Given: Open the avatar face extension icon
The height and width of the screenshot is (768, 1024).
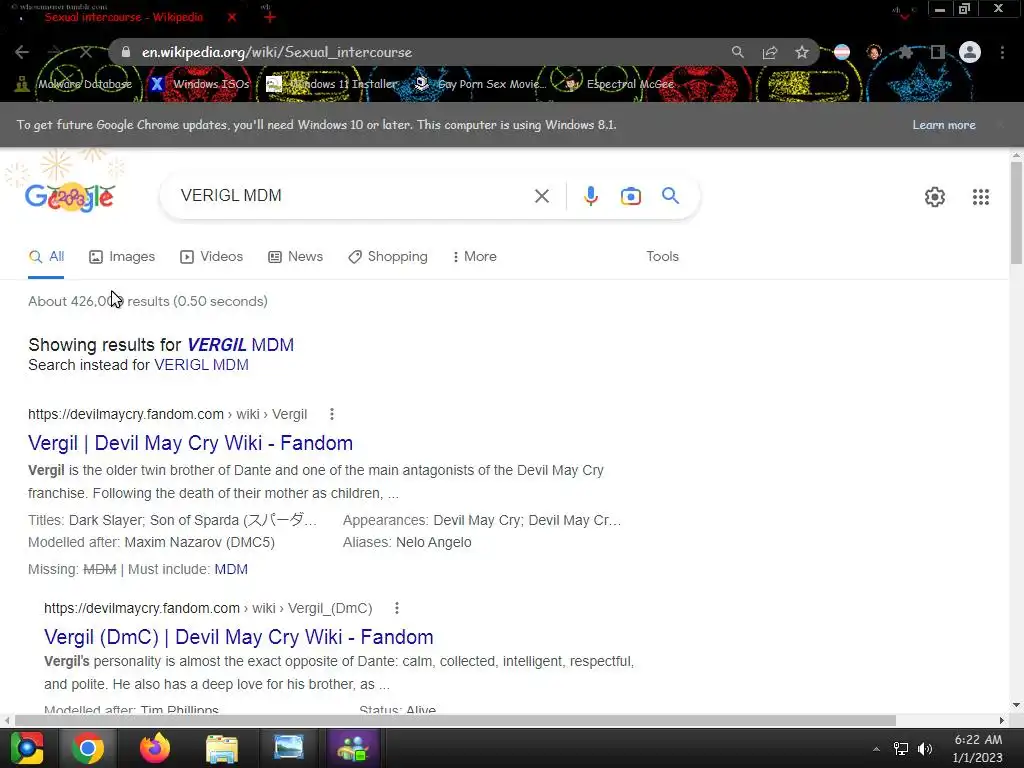Looking at the screenshot, I should click(874, 52).
